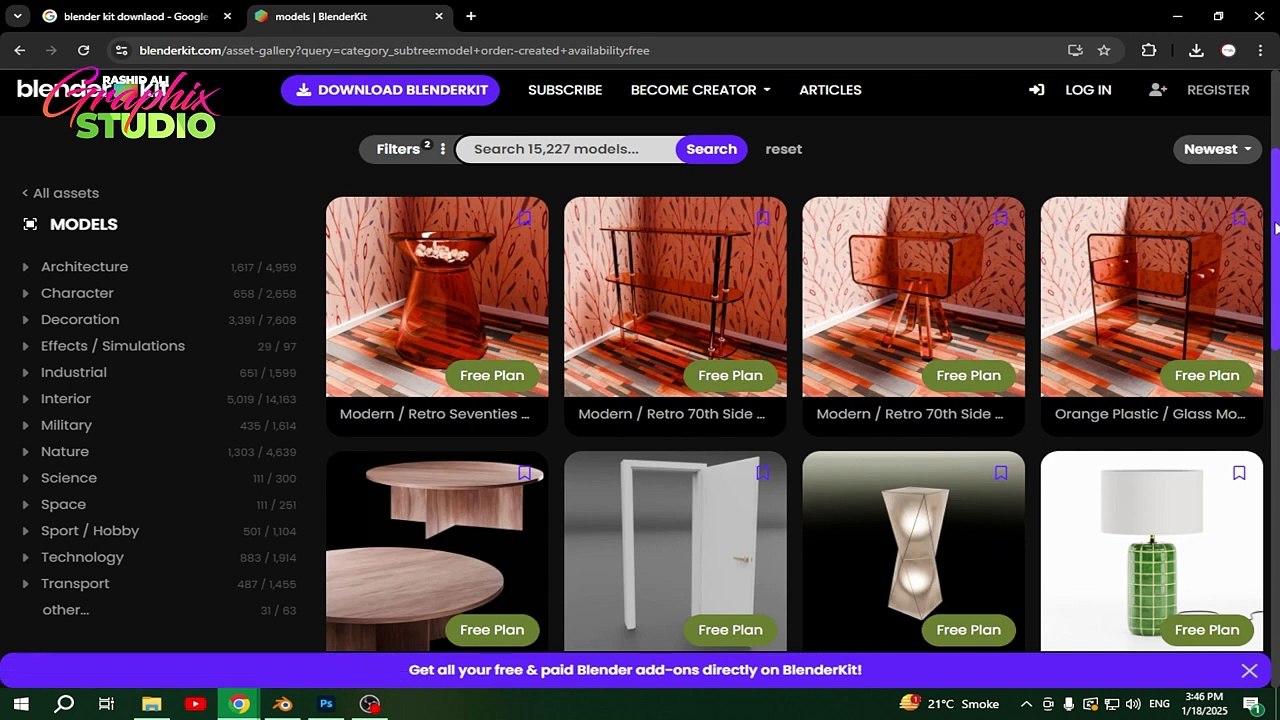Click the Search button

[x=711, y=149]
